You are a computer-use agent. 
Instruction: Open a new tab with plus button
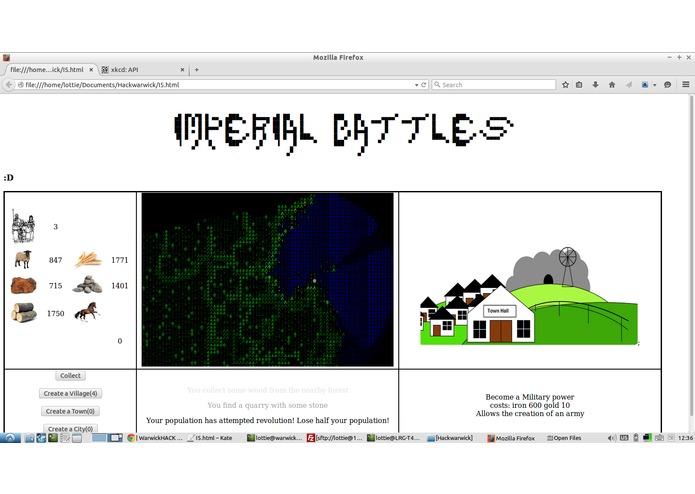(196, 70)
